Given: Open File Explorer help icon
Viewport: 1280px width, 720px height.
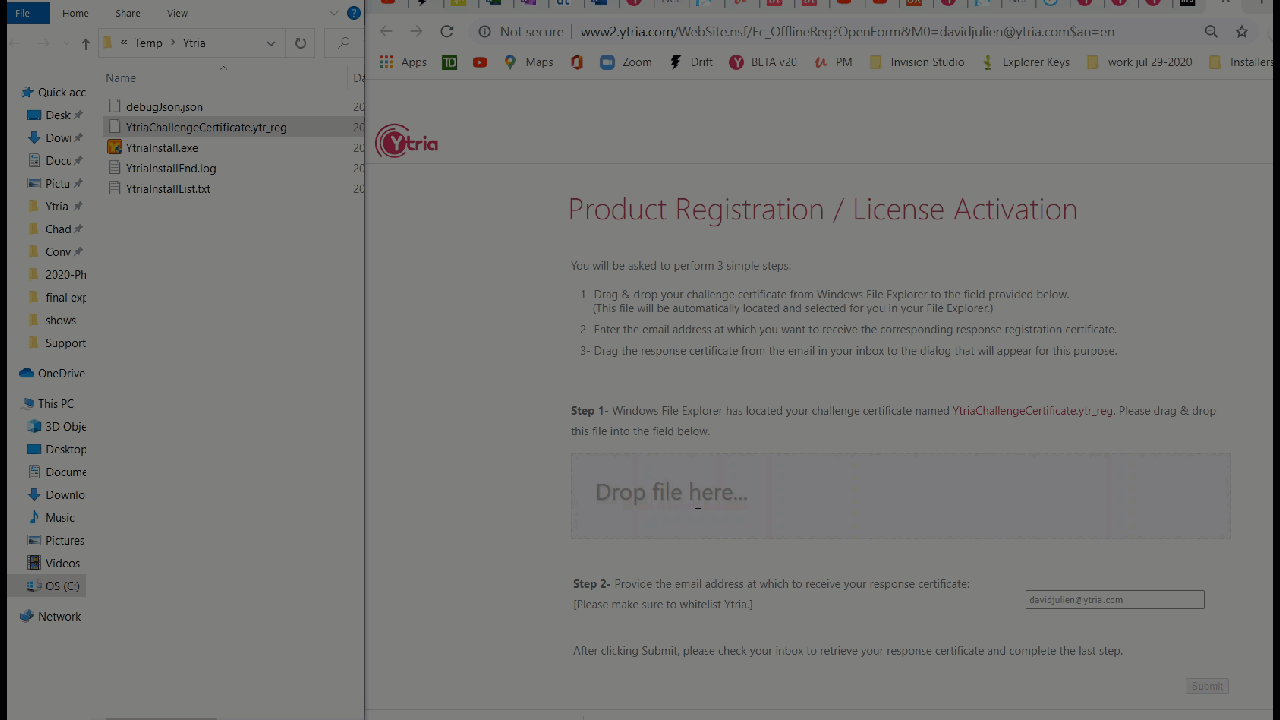Looking at the screenshot, I should coord(353,13).
